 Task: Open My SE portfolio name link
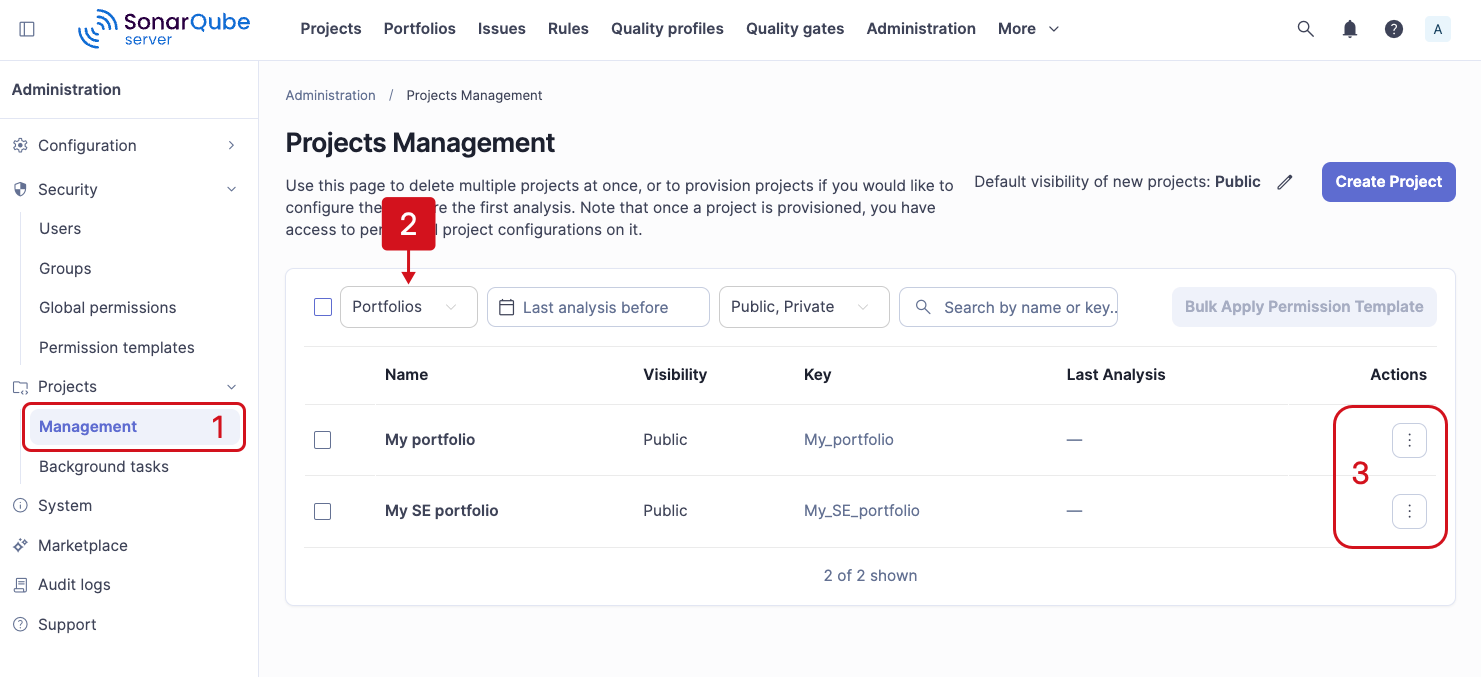pyautogui.click(x=441, y=511)
